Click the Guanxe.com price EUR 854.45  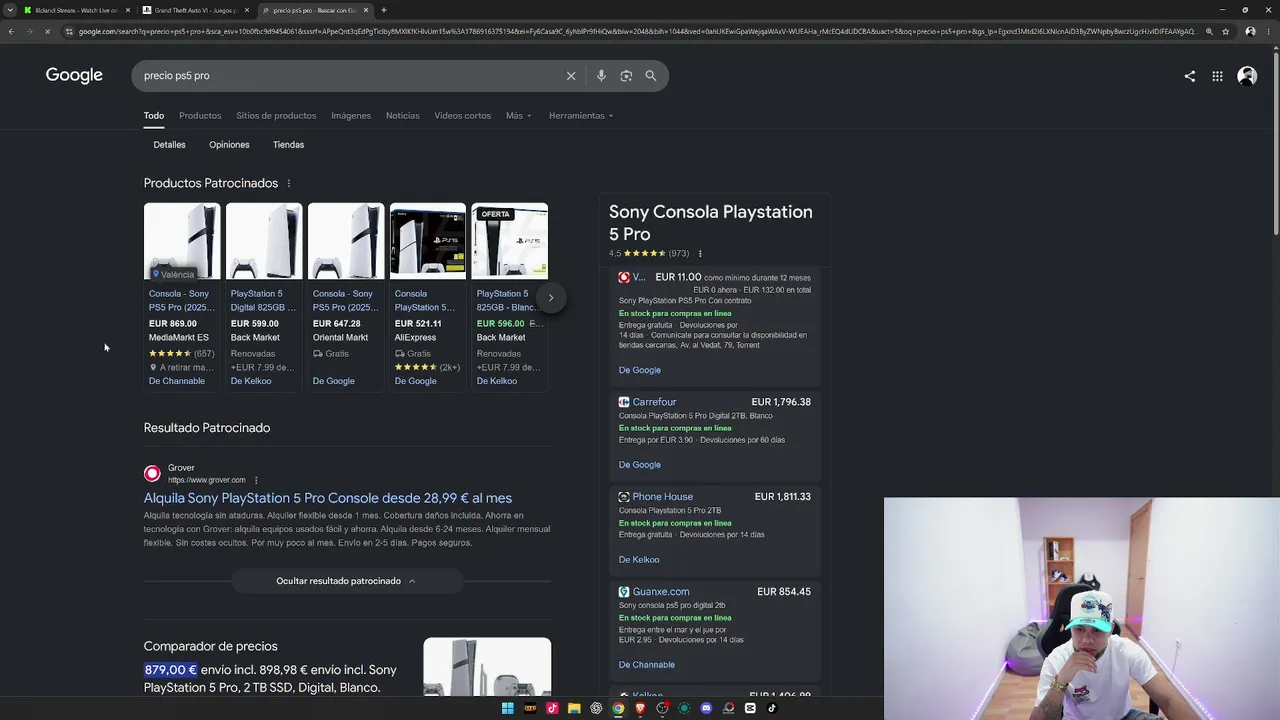[784, 592]
